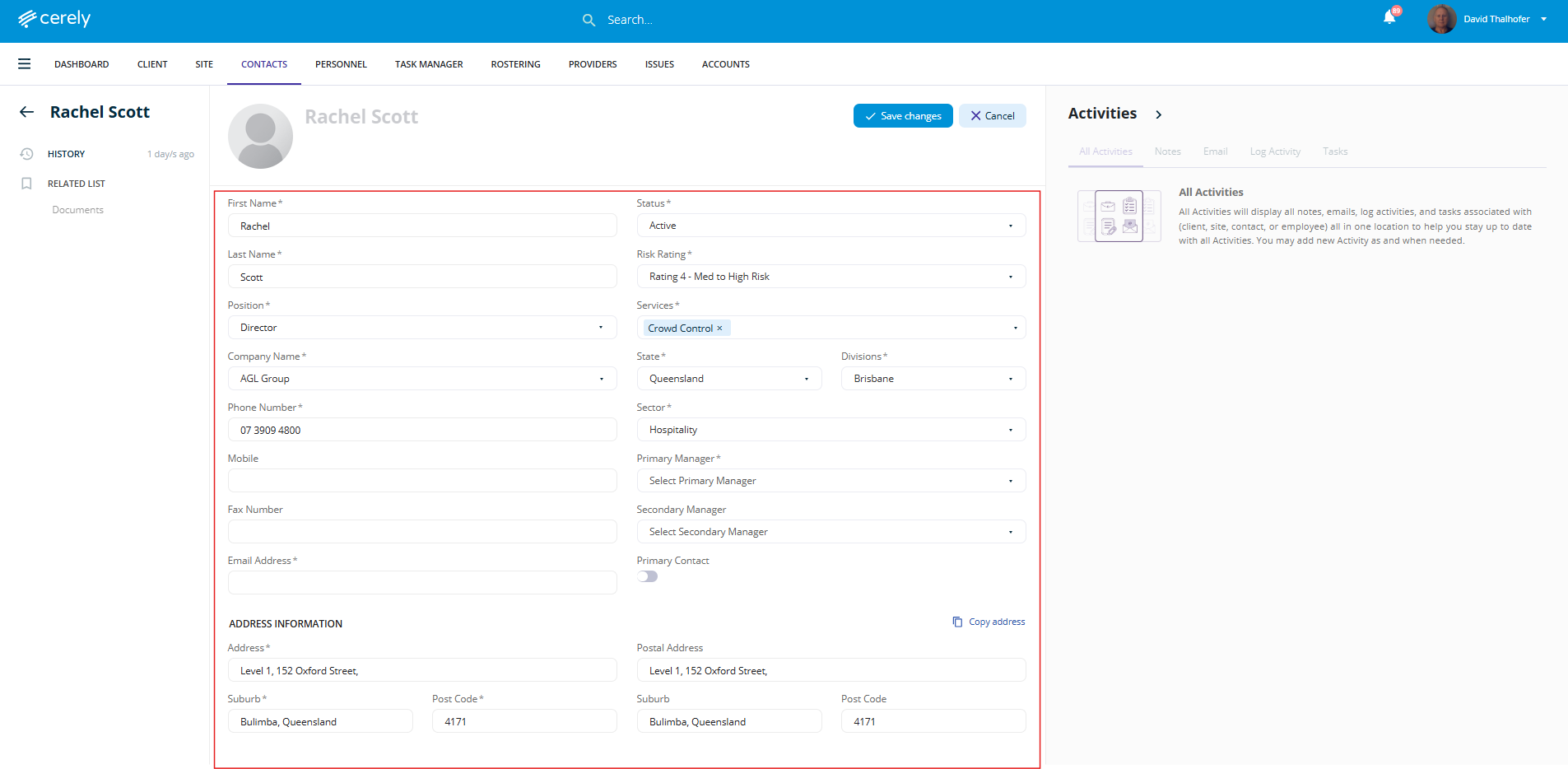The height and width of the screenshot is (769, 1568).
Task: Click the required Post Code field
Action: click(524, 721)
